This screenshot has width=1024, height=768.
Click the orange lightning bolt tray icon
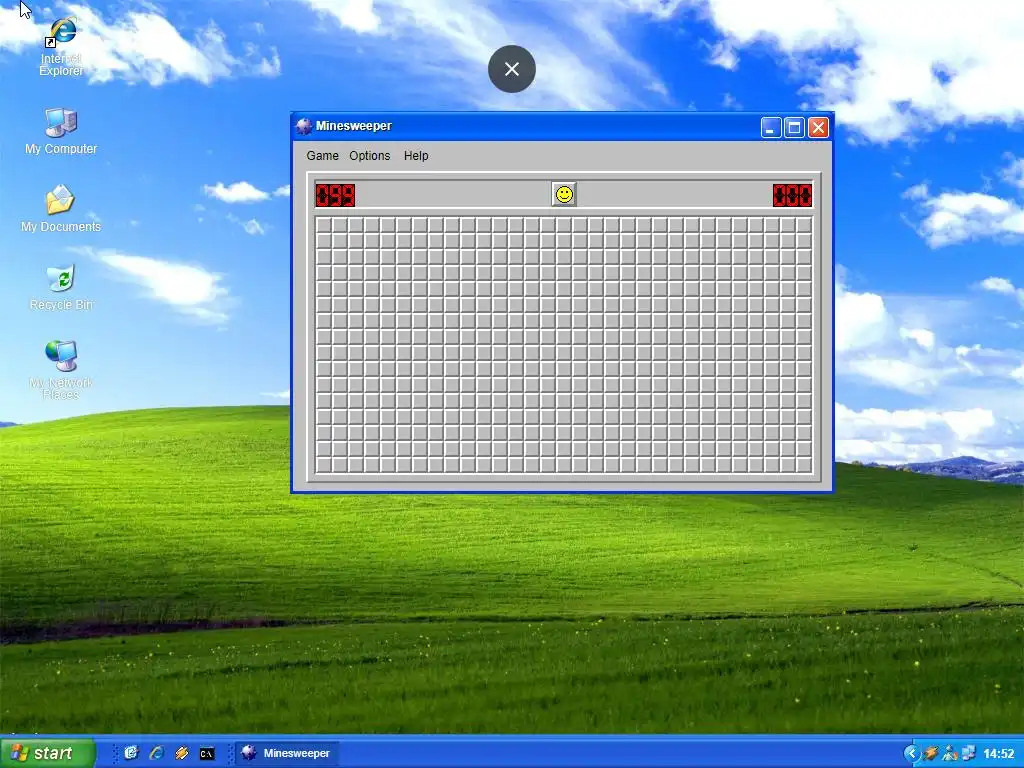pos(931,753)
